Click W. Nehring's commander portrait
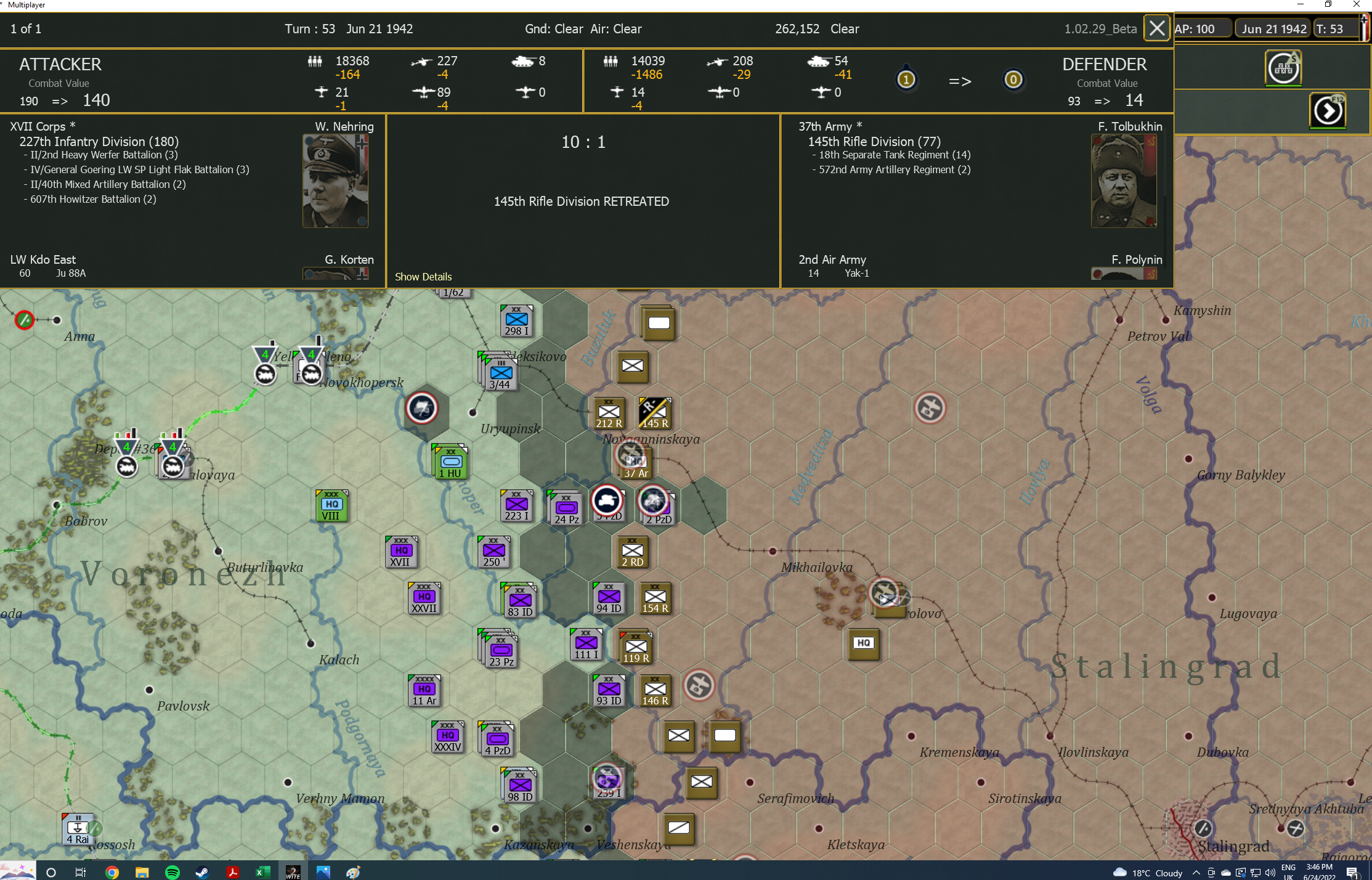The height and width of the screenshot is (880, 1372). (336, 181)
